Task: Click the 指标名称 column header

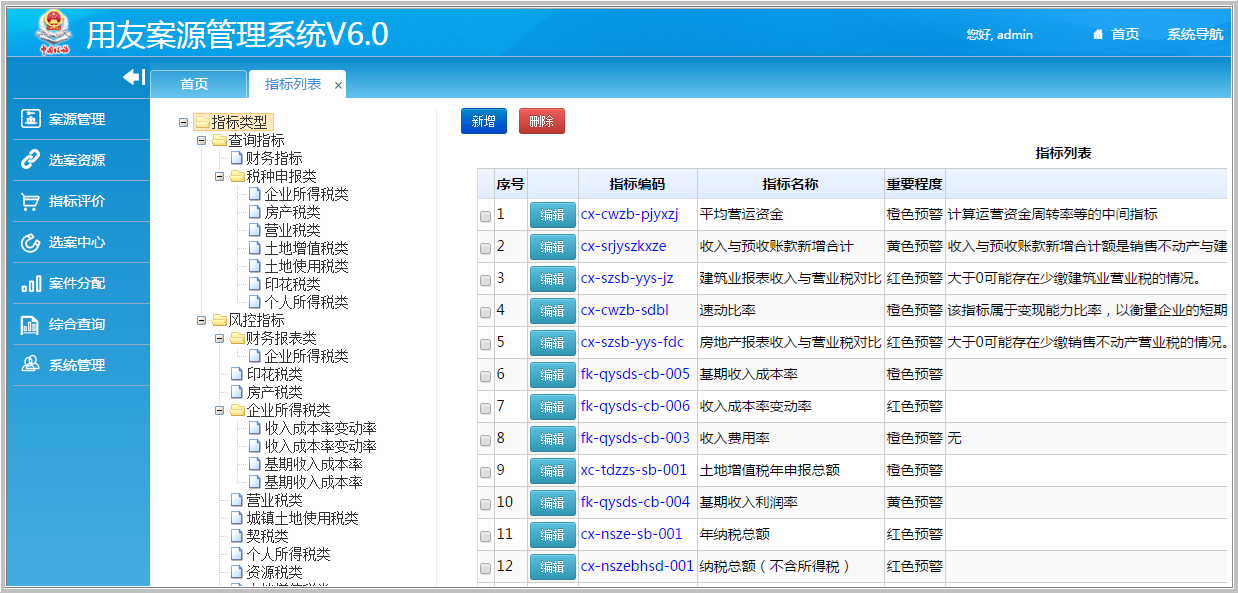Action: point(790,184)
